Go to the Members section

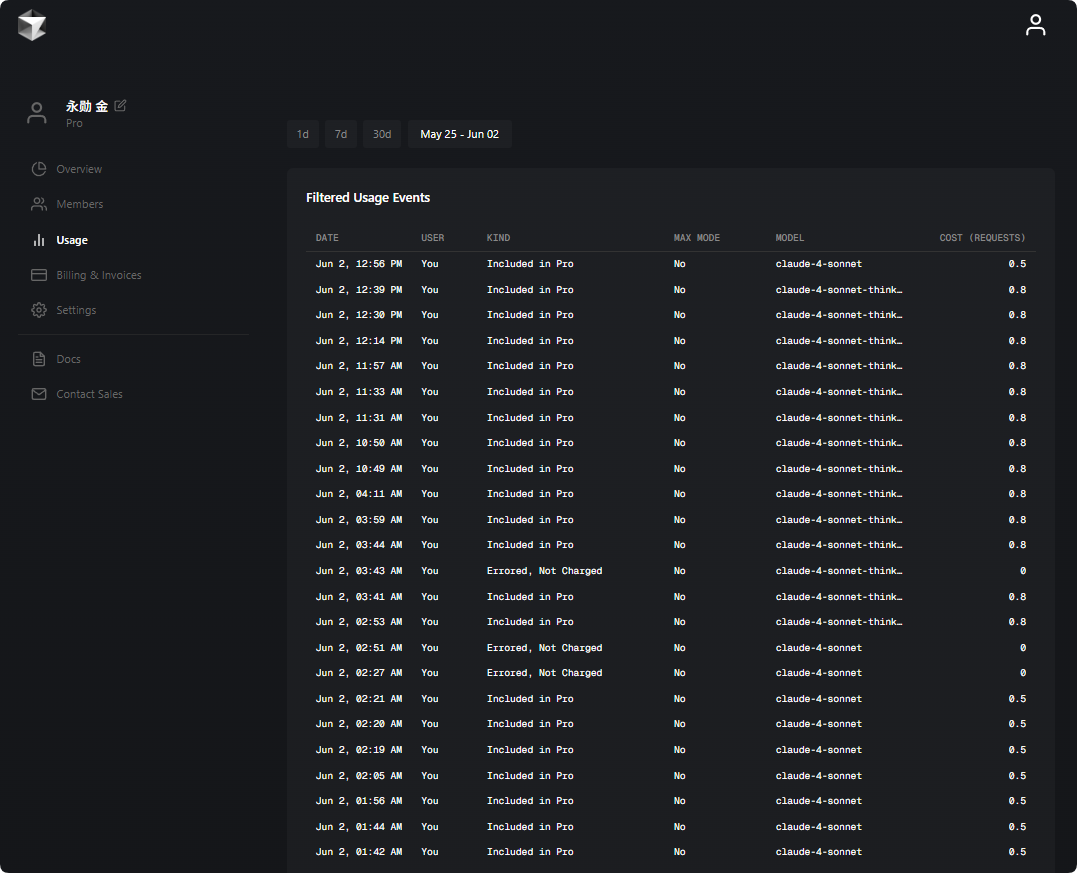pos(80,204)
